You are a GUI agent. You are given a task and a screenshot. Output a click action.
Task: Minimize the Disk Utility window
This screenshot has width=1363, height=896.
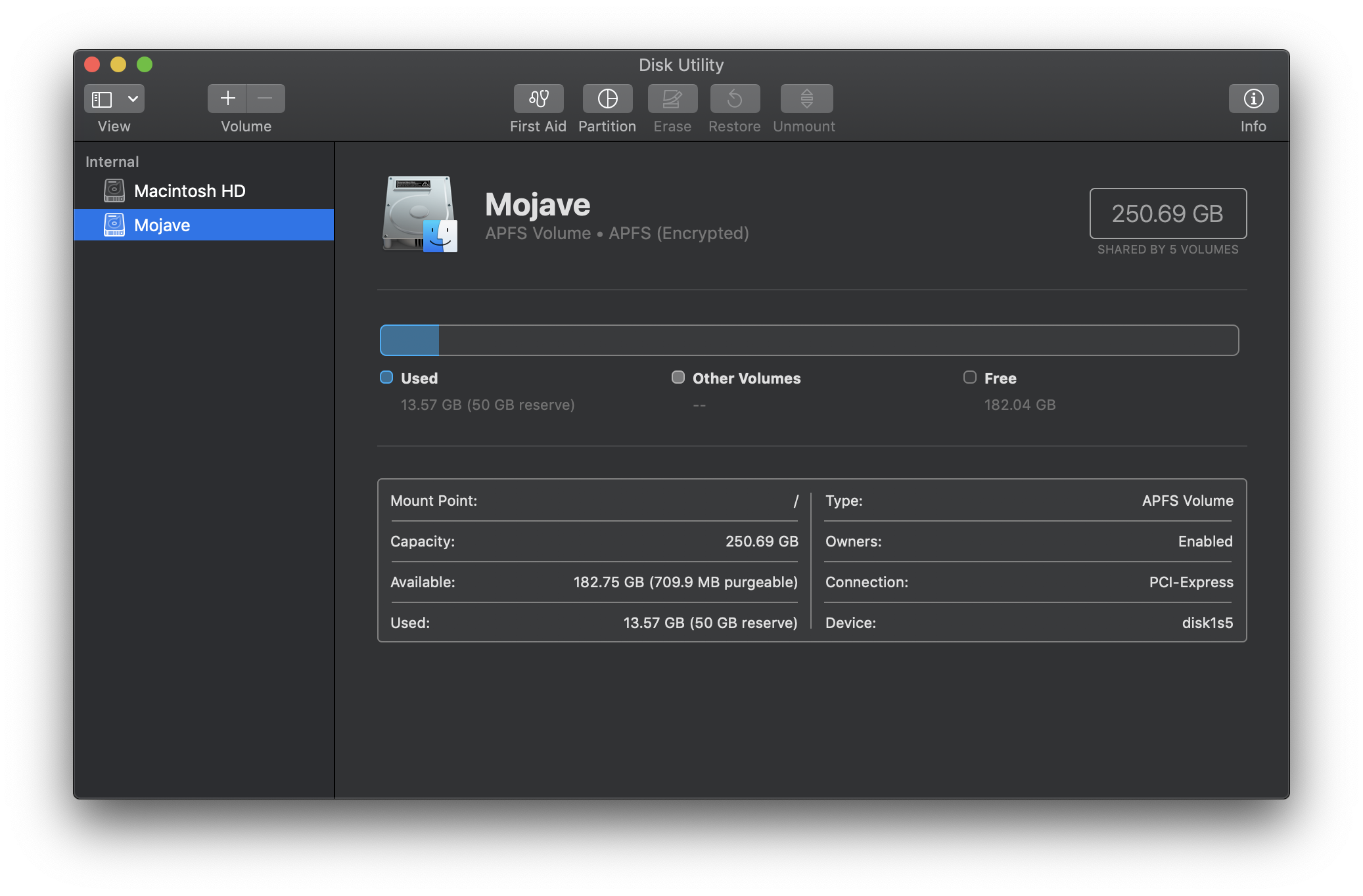(118, 64)
